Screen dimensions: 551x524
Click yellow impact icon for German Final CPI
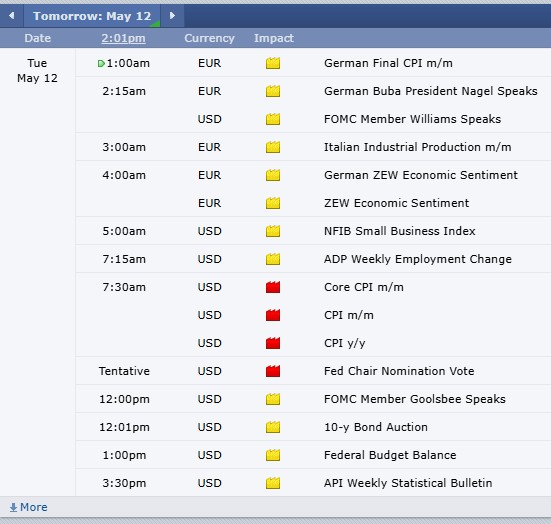(x=273, y=63)
